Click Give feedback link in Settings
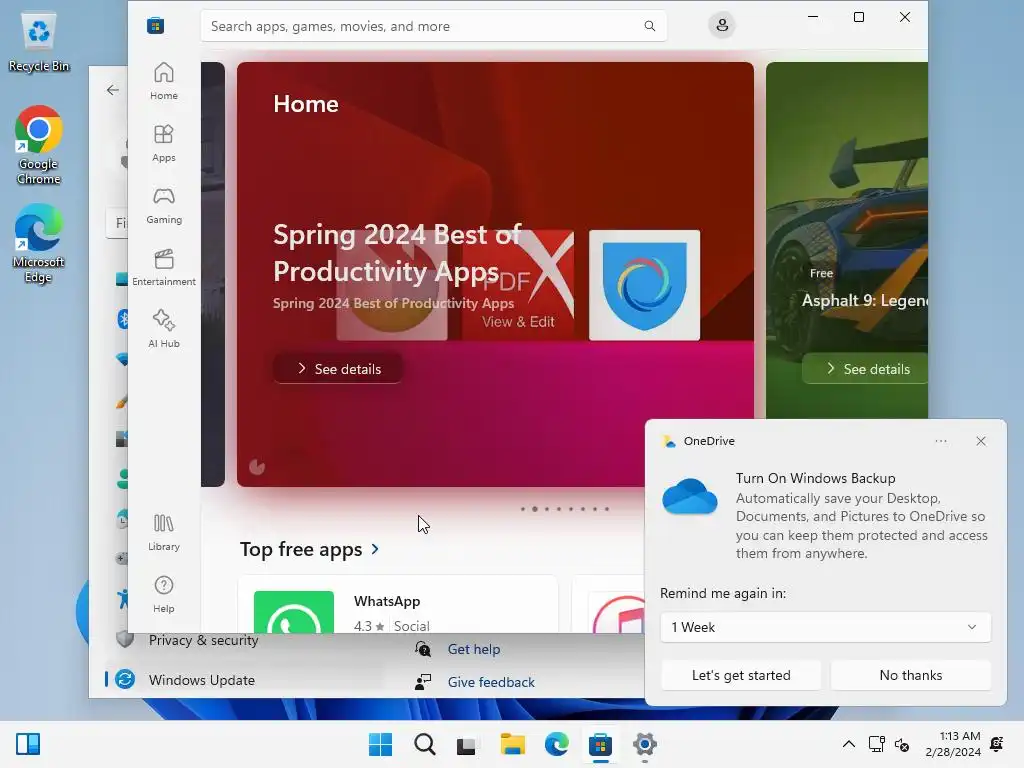The width and height of the screenshot is (1024, 768). click(490, 682)
